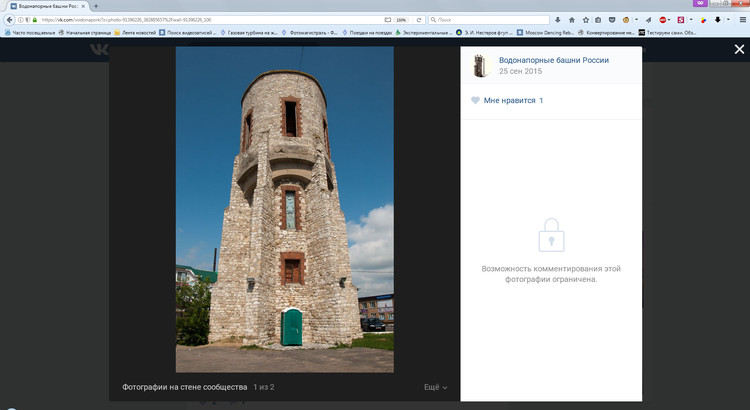
Task: Open the site information icon in address bar
Action: [x=21, y=20]
